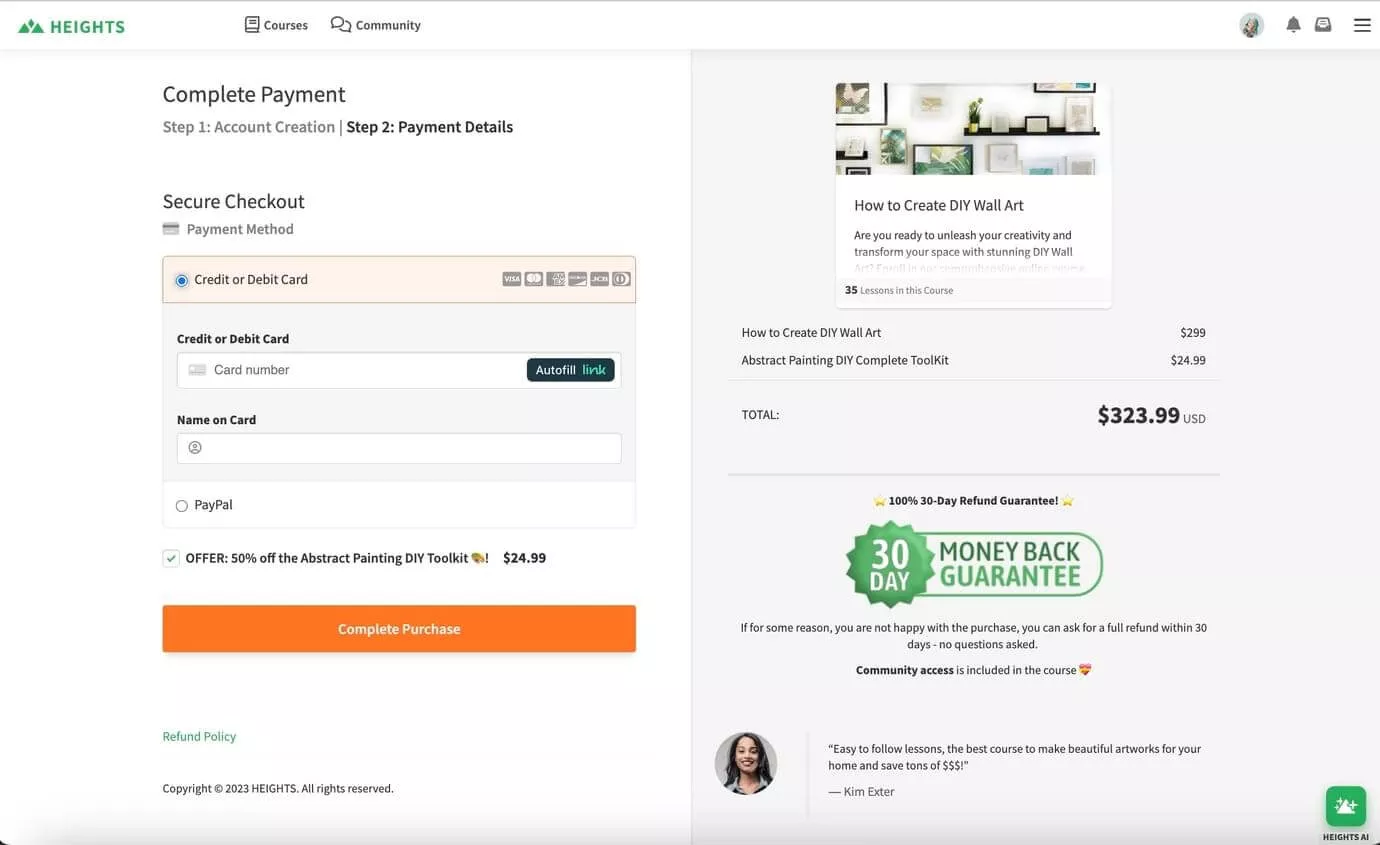The width and height of the screenshot is (1380, 845).
Task: Open the notifications bell
Action: coord(1293,25)
